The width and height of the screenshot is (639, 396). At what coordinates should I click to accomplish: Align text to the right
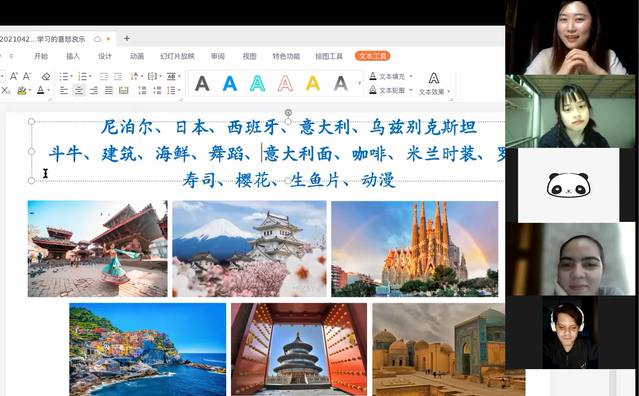(x=94, y=90)
